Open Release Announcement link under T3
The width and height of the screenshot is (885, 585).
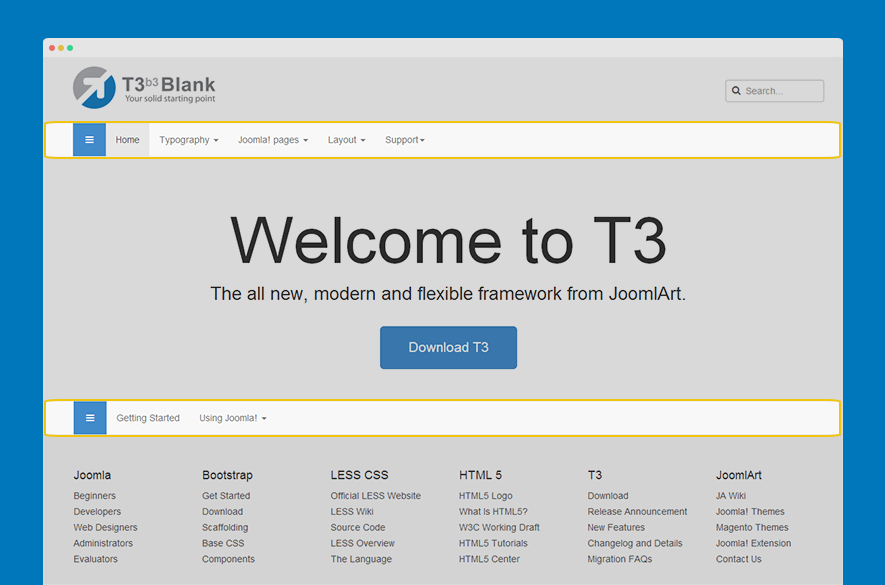[x=637, y=512]
